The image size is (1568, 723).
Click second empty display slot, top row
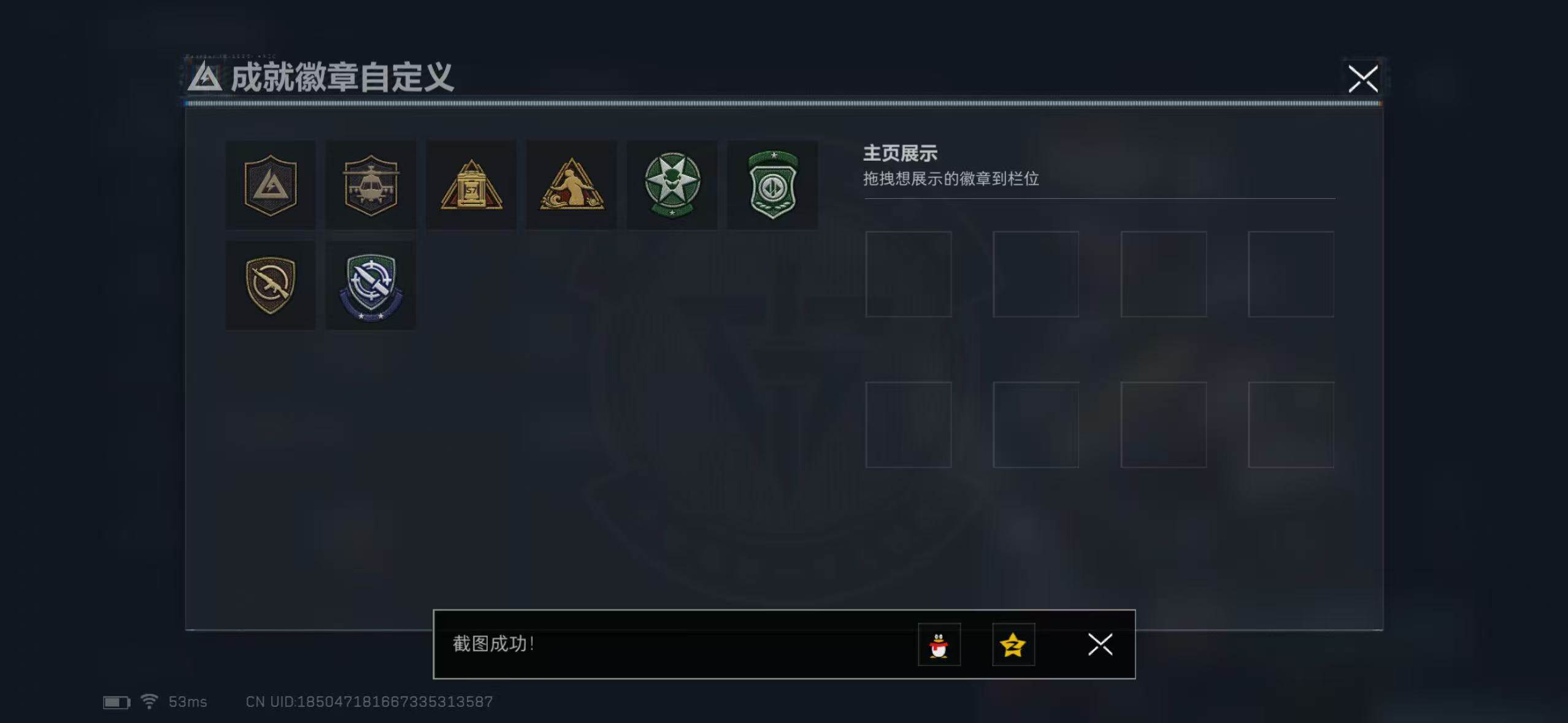tap(1036, 274)
